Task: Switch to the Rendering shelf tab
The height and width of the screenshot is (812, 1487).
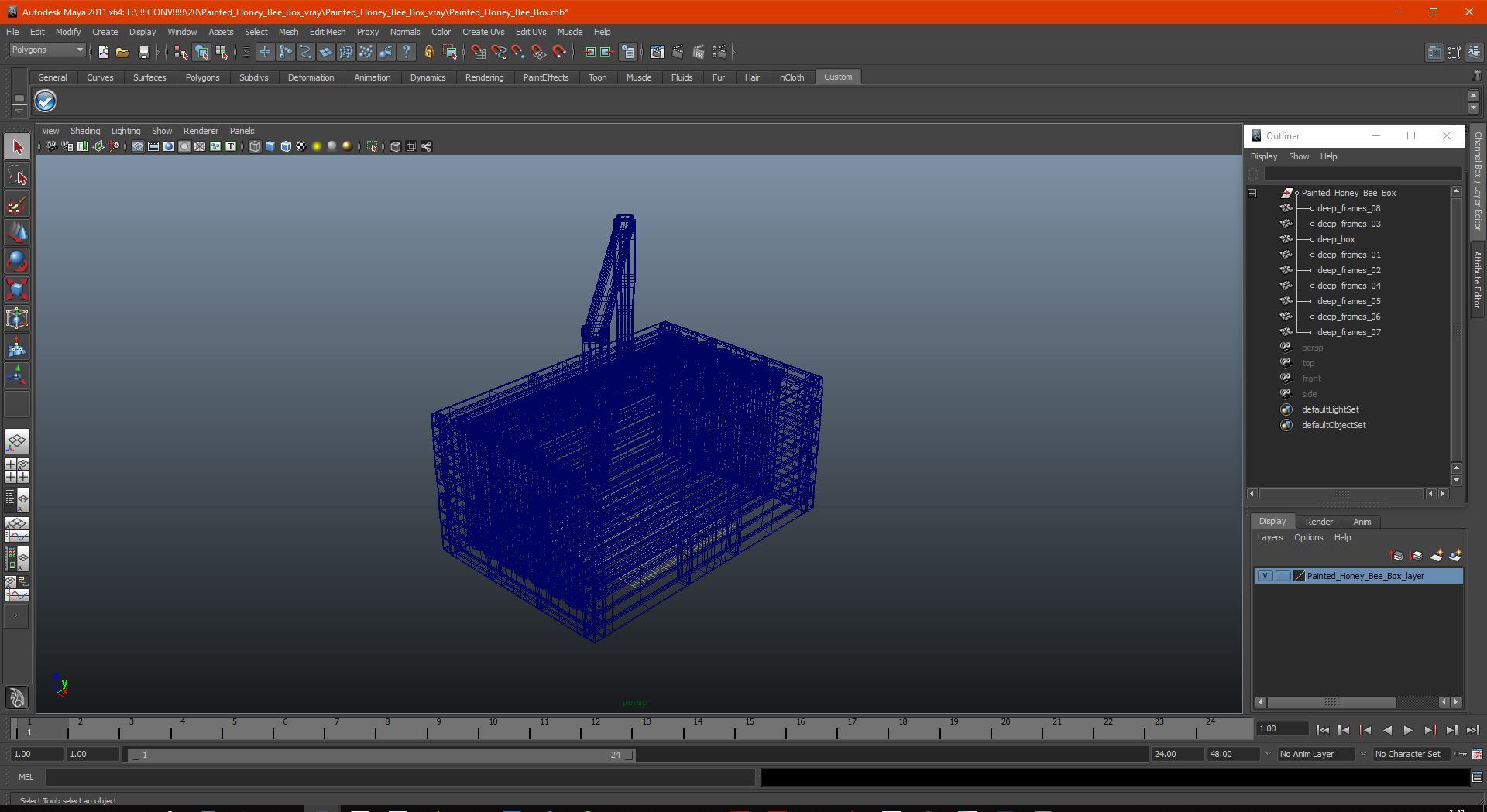Action: (x=484, y=77)
